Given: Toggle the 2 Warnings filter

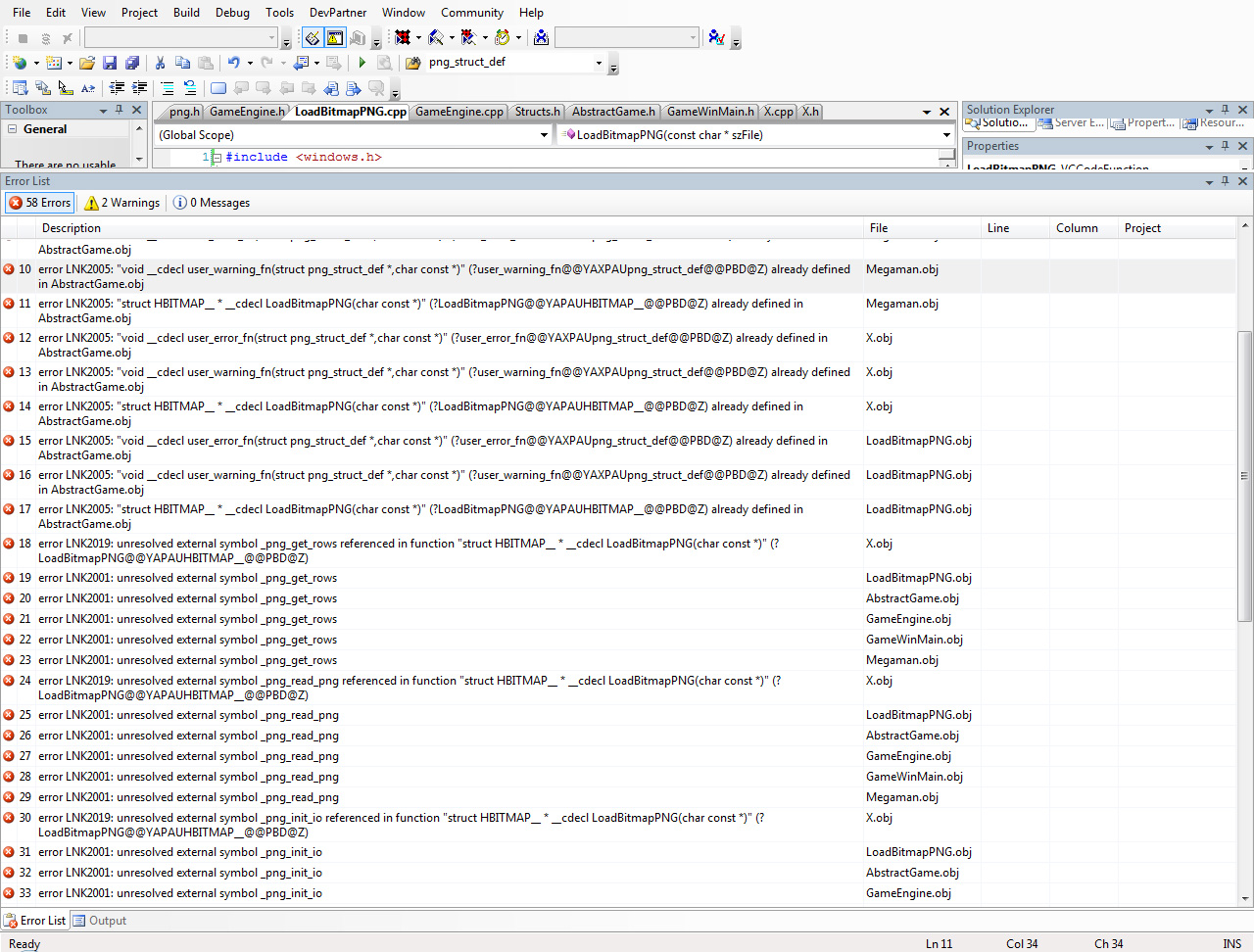Looking at the screenshot, I should (121, 203).
